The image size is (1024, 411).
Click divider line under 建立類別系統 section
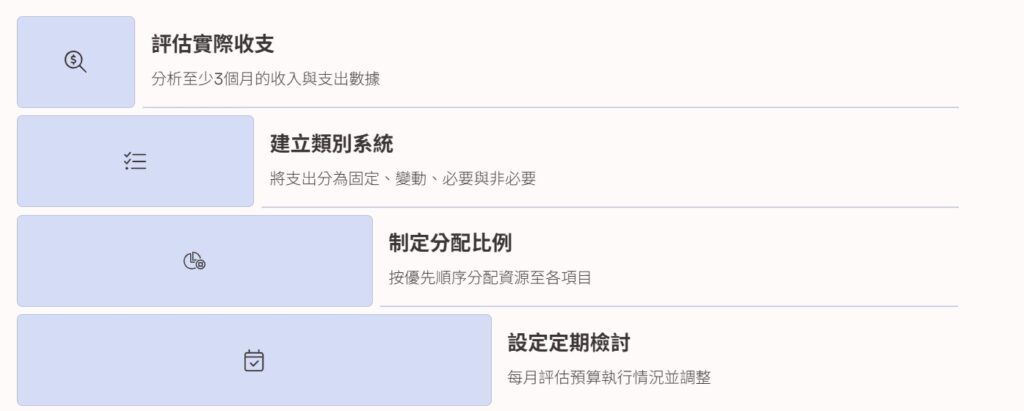coord(610,207)
